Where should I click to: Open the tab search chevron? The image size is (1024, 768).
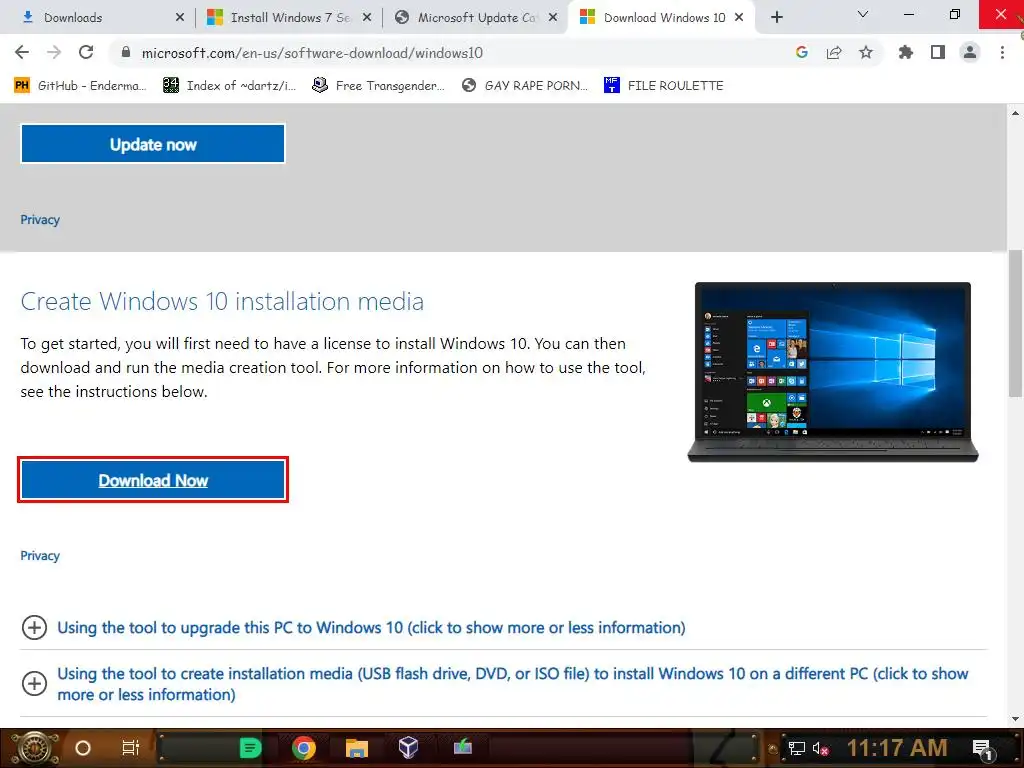click(863, 14)
